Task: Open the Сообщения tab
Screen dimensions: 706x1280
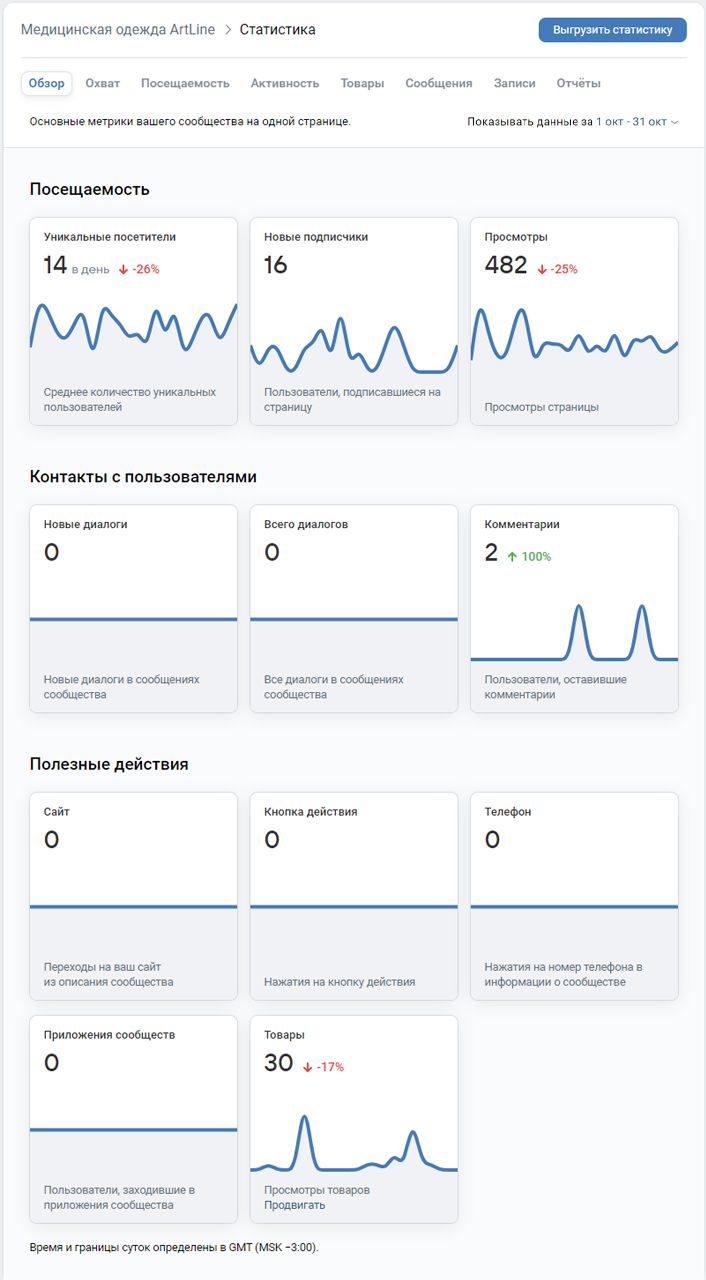Action: [x=438, y=84]
